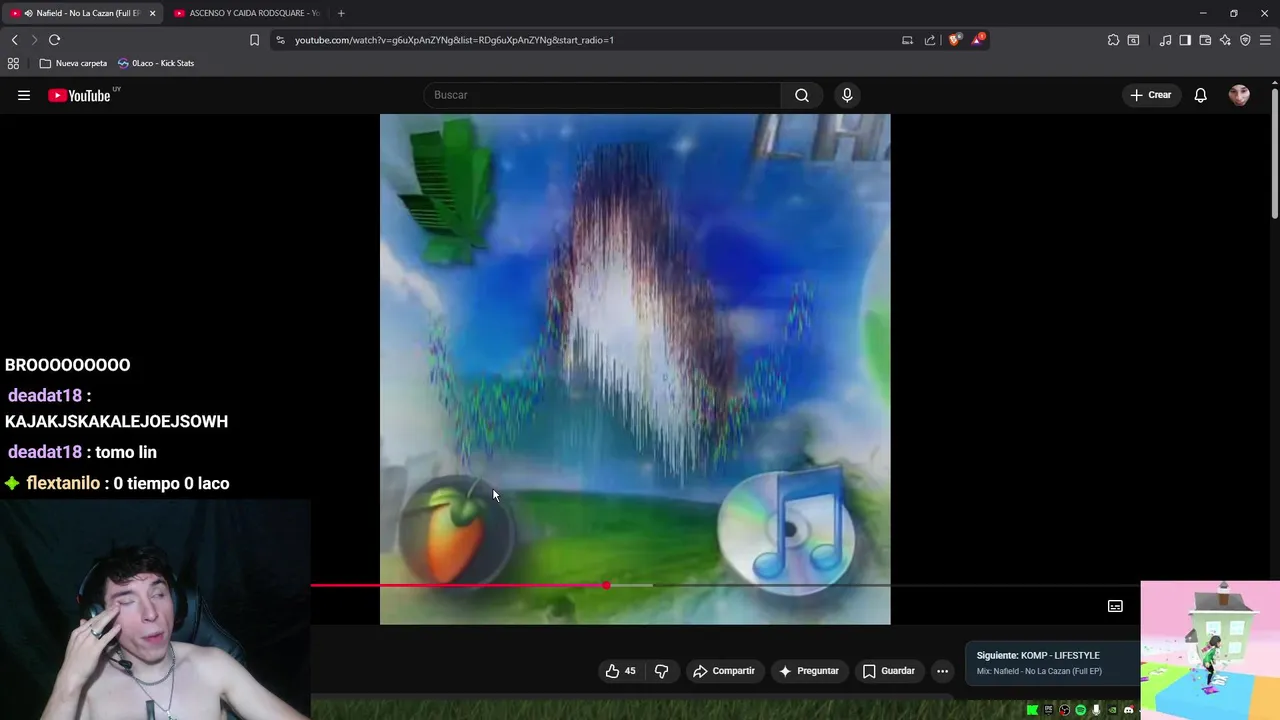
Task: Open the apps grid in bookmarks bar
Action: click(x=13, y=63)
